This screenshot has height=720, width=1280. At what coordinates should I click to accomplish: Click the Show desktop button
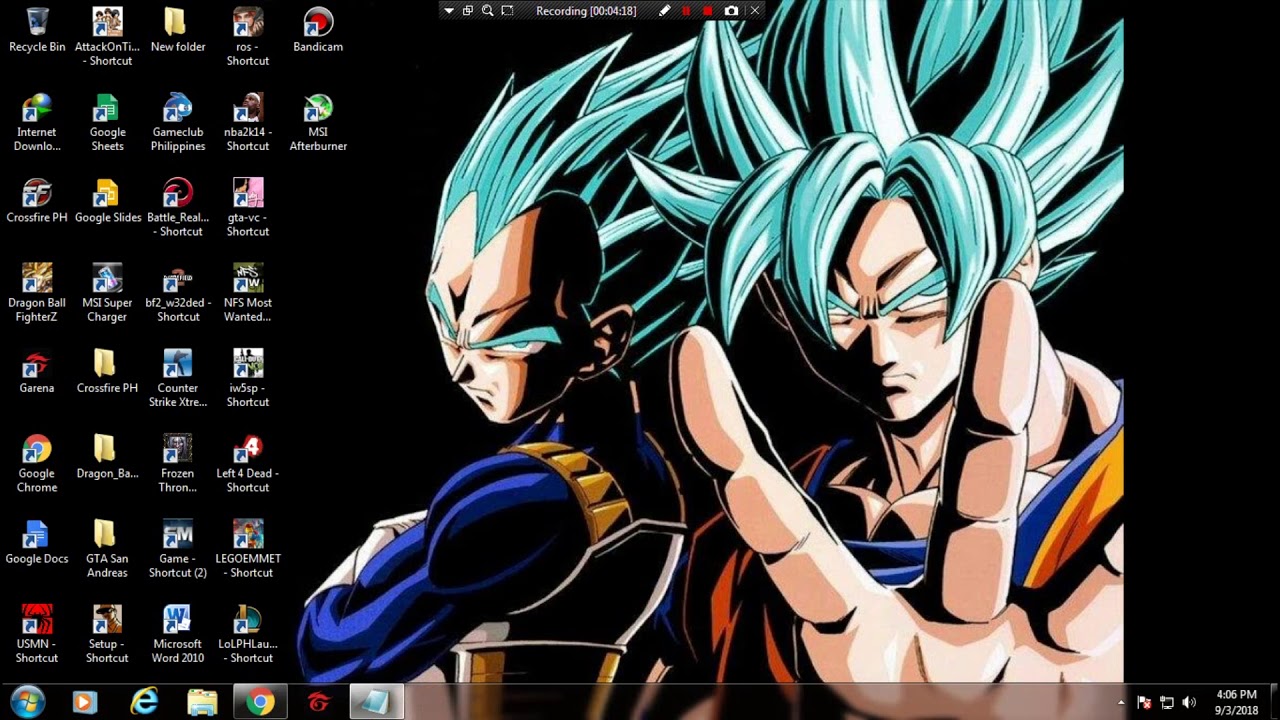[1273, 702]
